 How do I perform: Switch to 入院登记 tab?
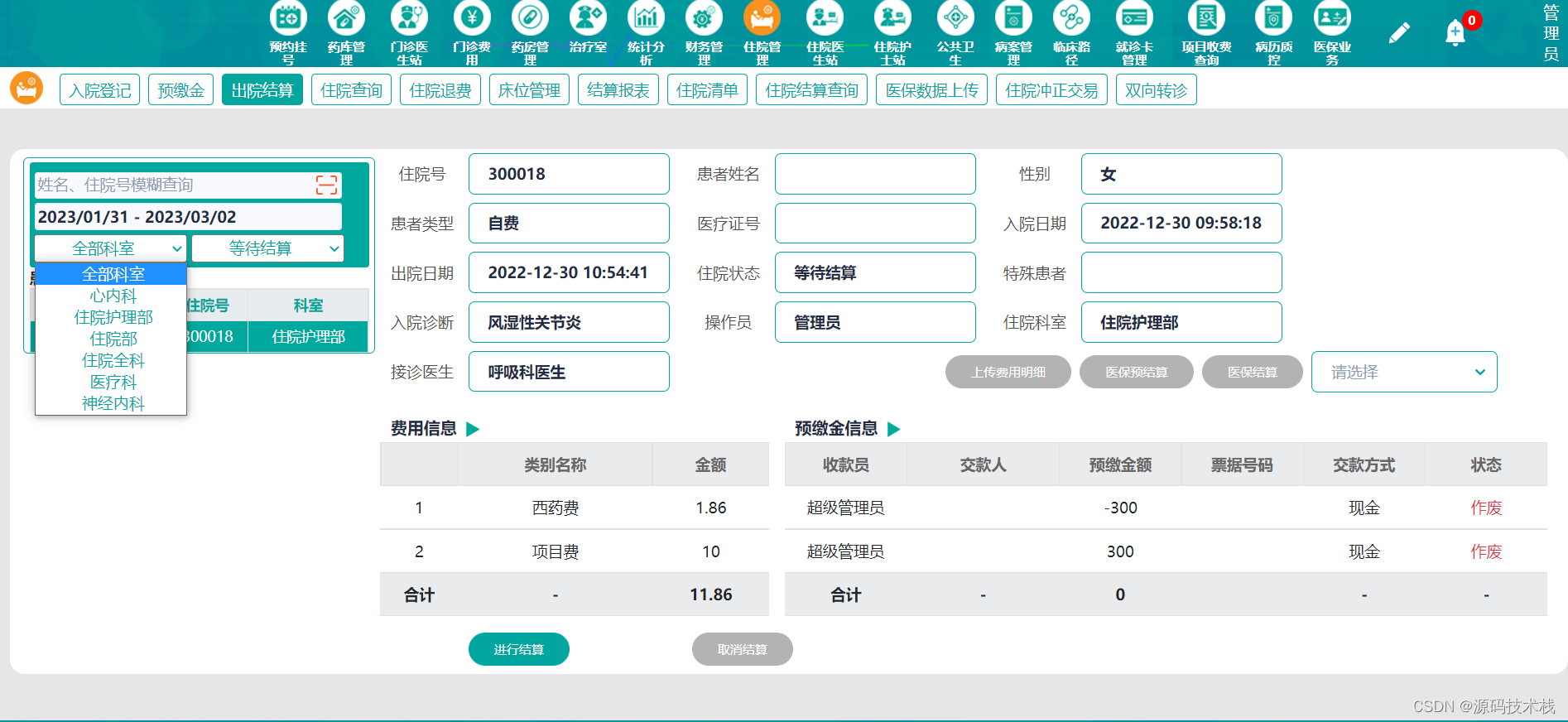click(x=100, y=89)
